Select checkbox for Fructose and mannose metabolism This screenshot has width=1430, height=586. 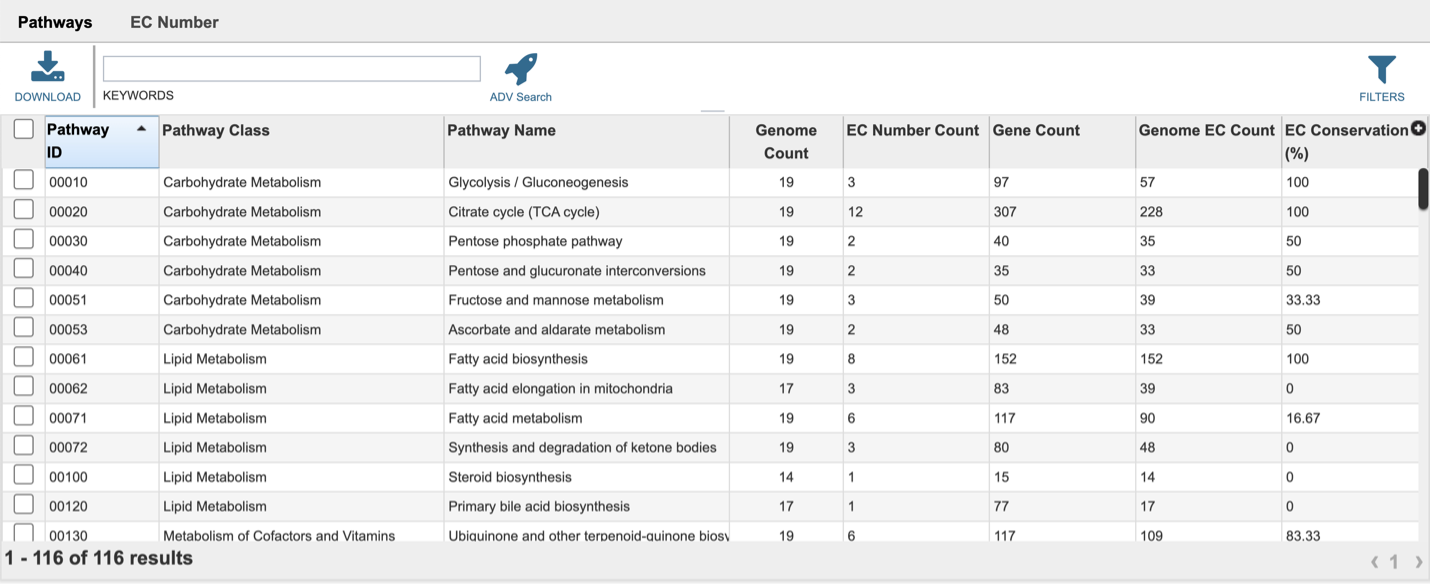pyautogui.click(x=24, y=298)
